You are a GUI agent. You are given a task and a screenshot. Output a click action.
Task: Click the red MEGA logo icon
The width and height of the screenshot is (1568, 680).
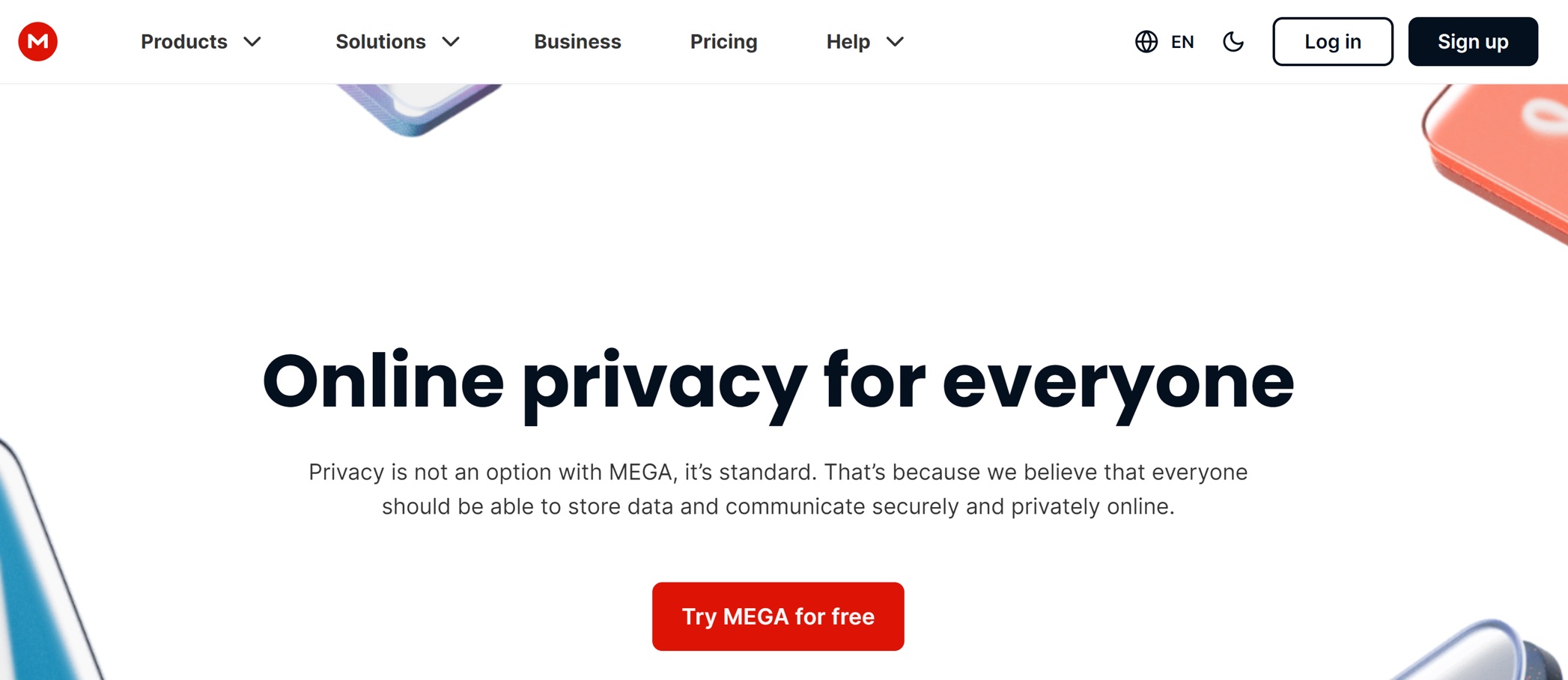click(38, 41)
